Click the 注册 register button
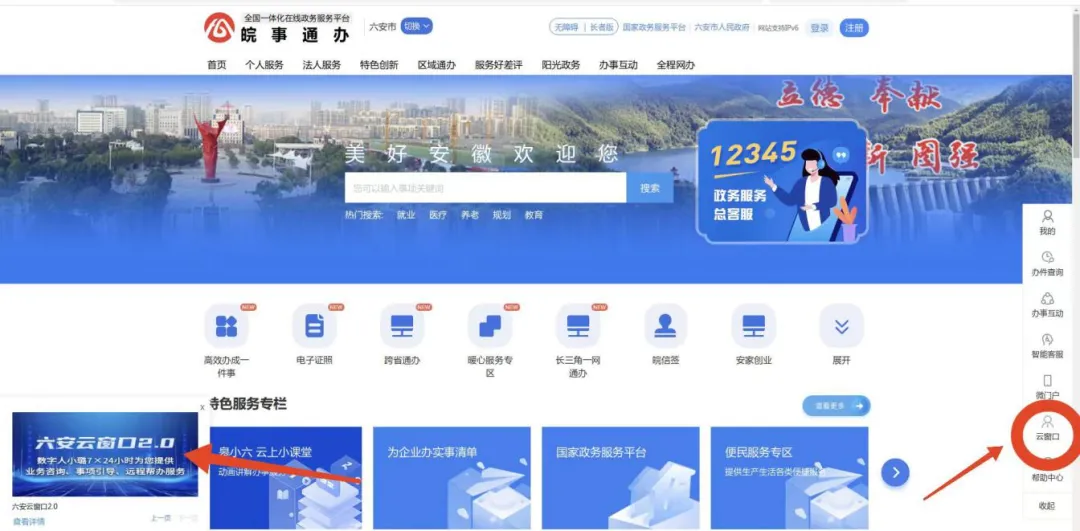1080x531 pixels. tap(854, 28)
